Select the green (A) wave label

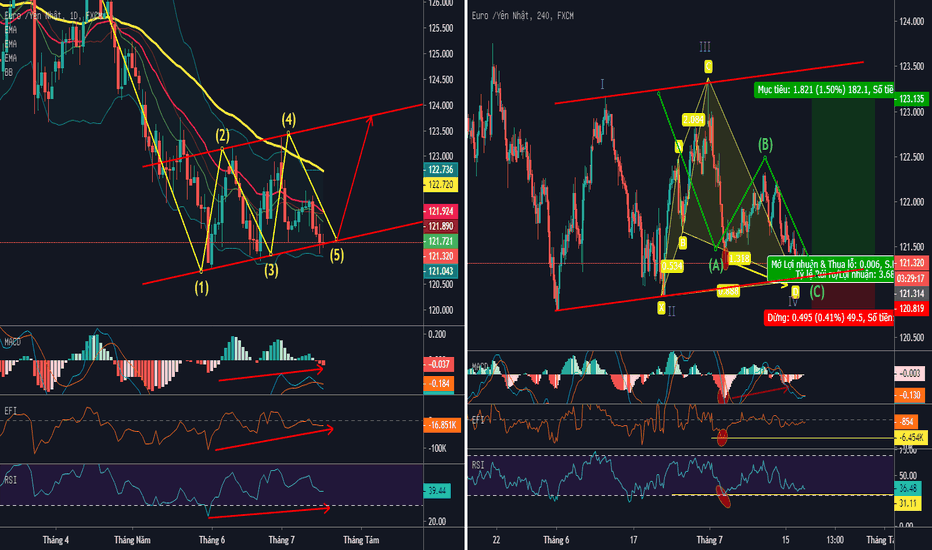(x=716, y=265)
